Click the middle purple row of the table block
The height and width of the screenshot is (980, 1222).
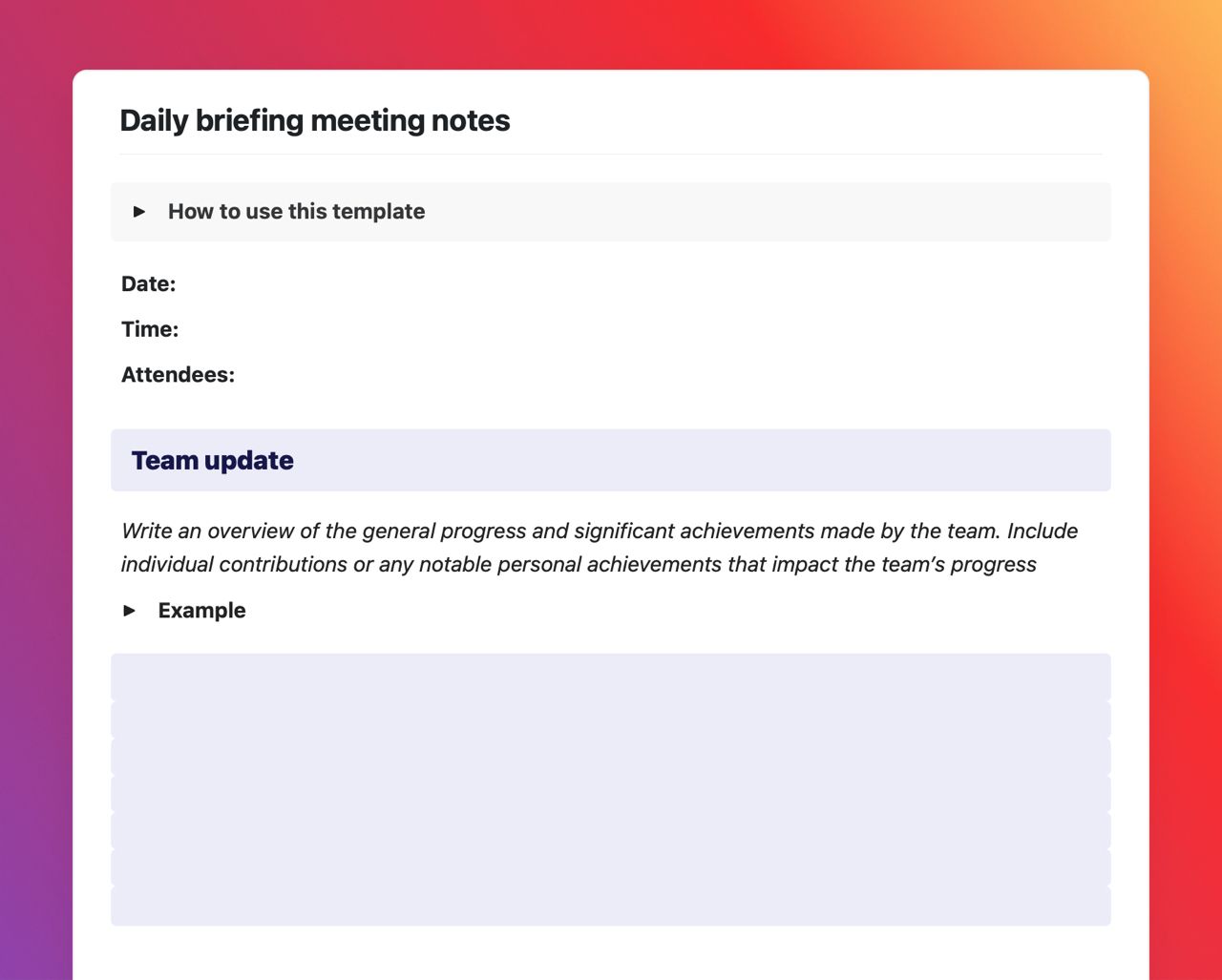point(611,790)
